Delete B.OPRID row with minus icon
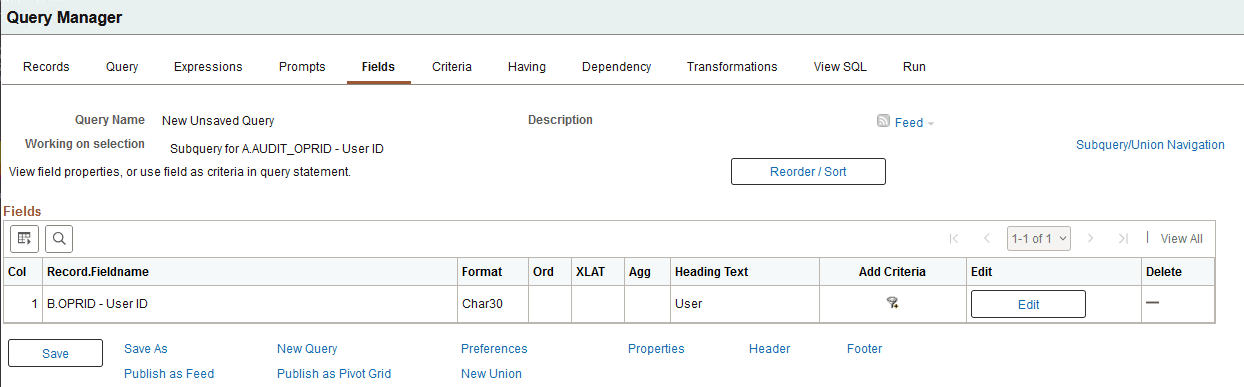Screen dimensions: 1244x387 [x=1152, y=303]
